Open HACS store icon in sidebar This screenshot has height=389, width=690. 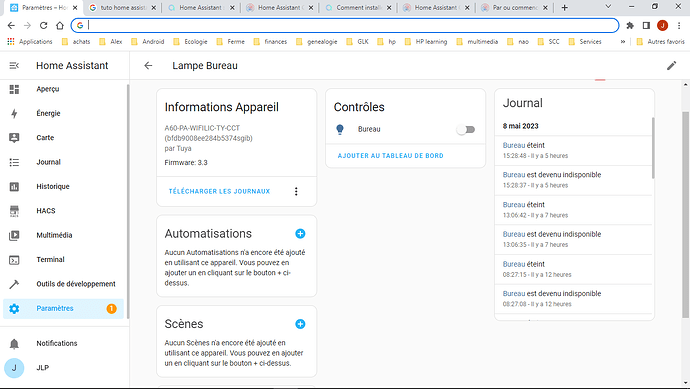[14, 211]
